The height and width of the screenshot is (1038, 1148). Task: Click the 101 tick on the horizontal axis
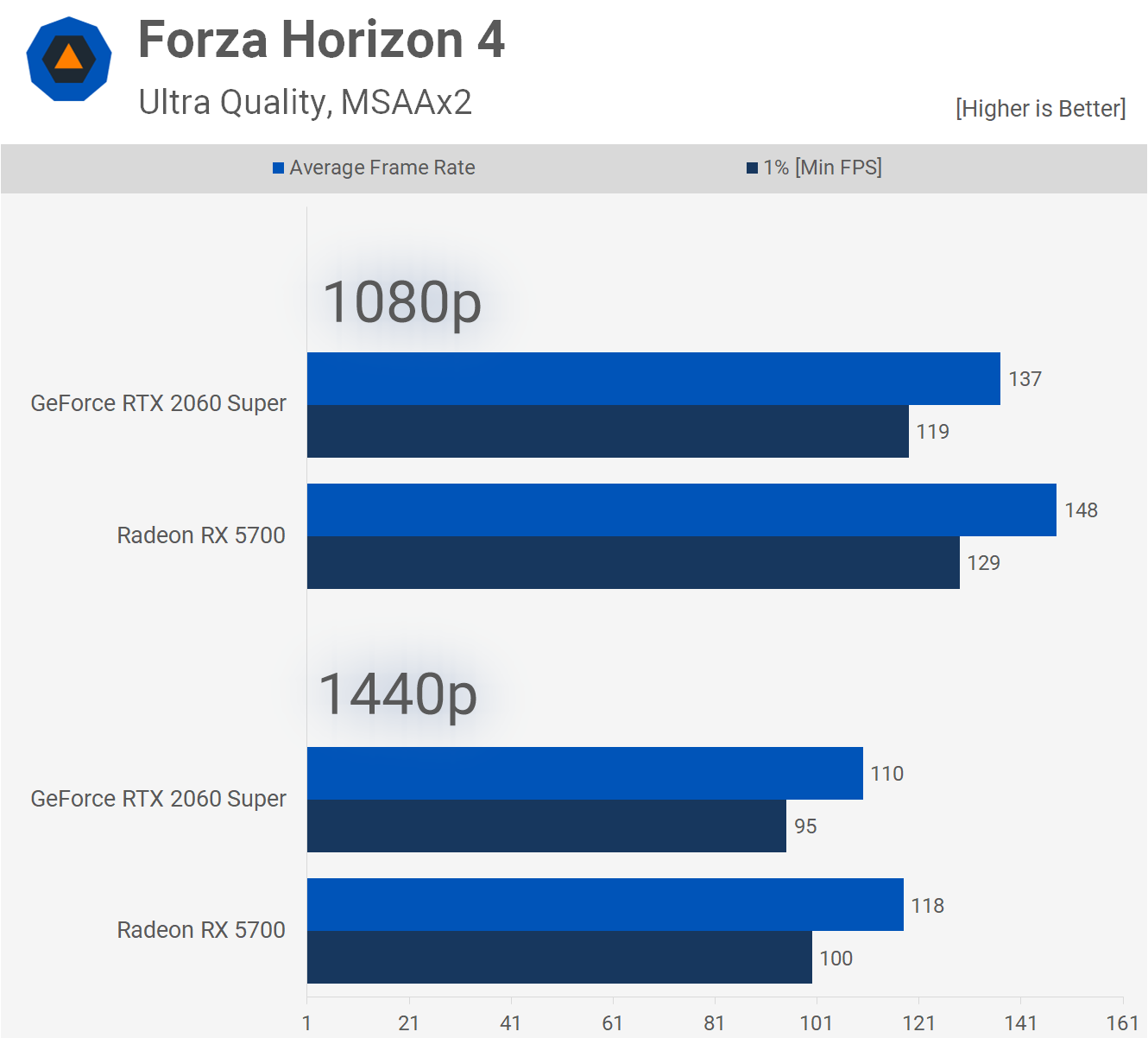point(817,1023)
